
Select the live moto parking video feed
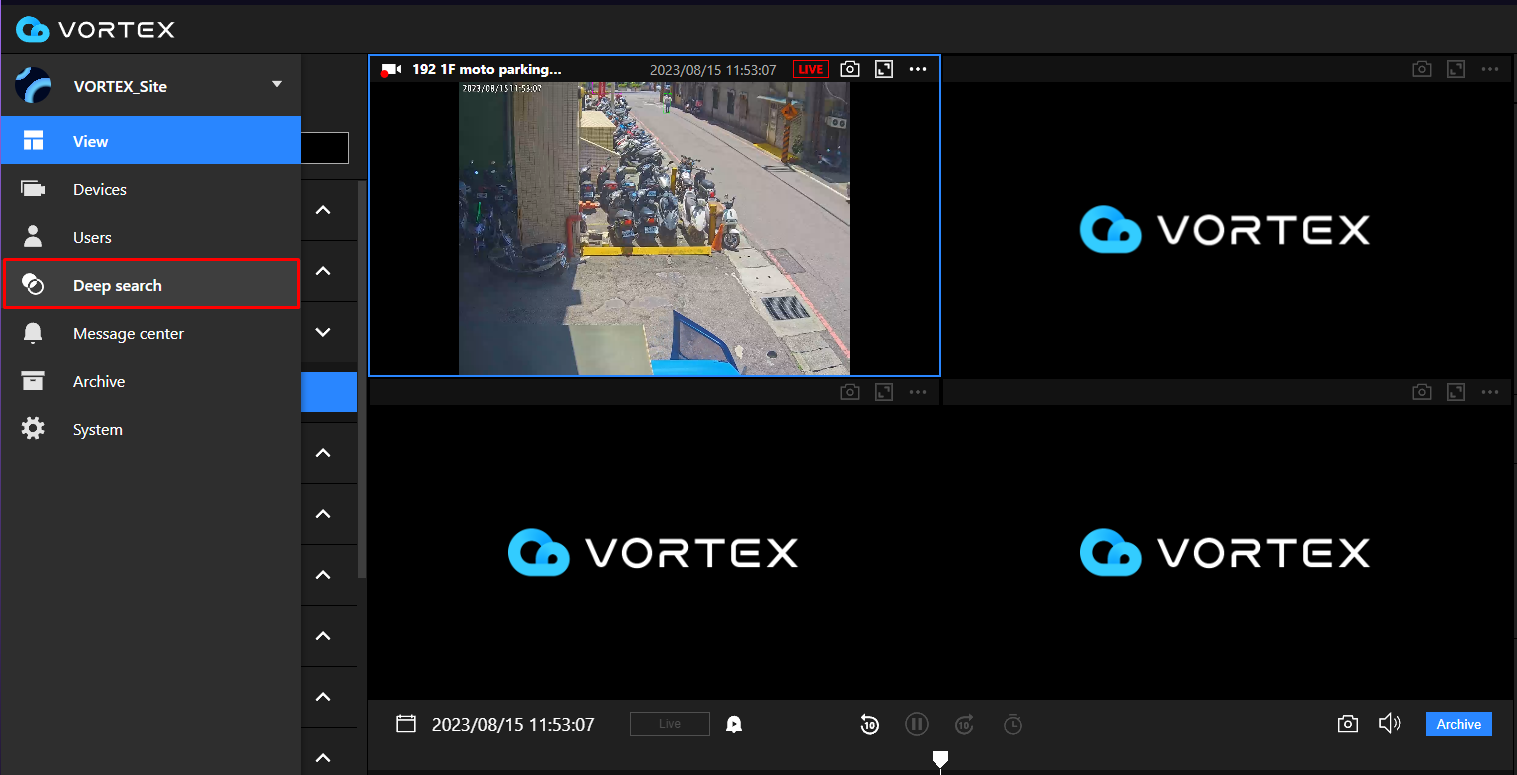pyautogui.click(x=654, y=228)
